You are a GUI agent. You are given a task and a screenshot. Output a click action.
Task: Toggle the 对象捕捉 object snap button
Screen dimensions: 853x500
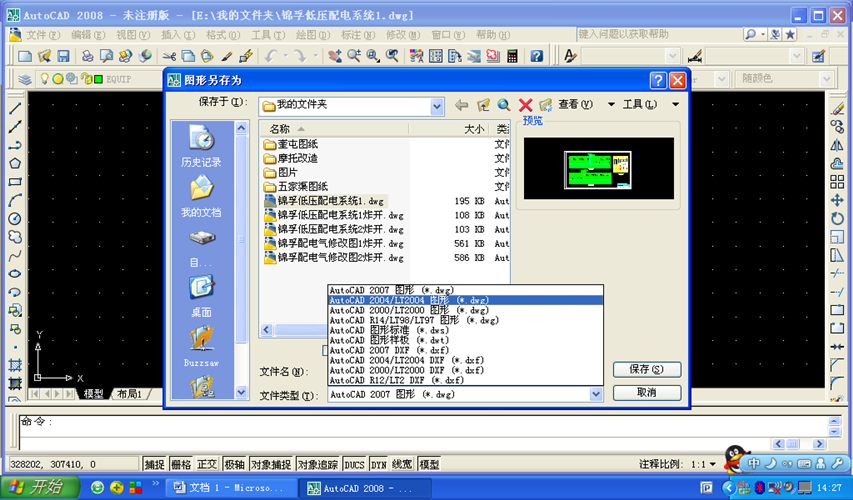pyautogui.click(x=271, y=464)
